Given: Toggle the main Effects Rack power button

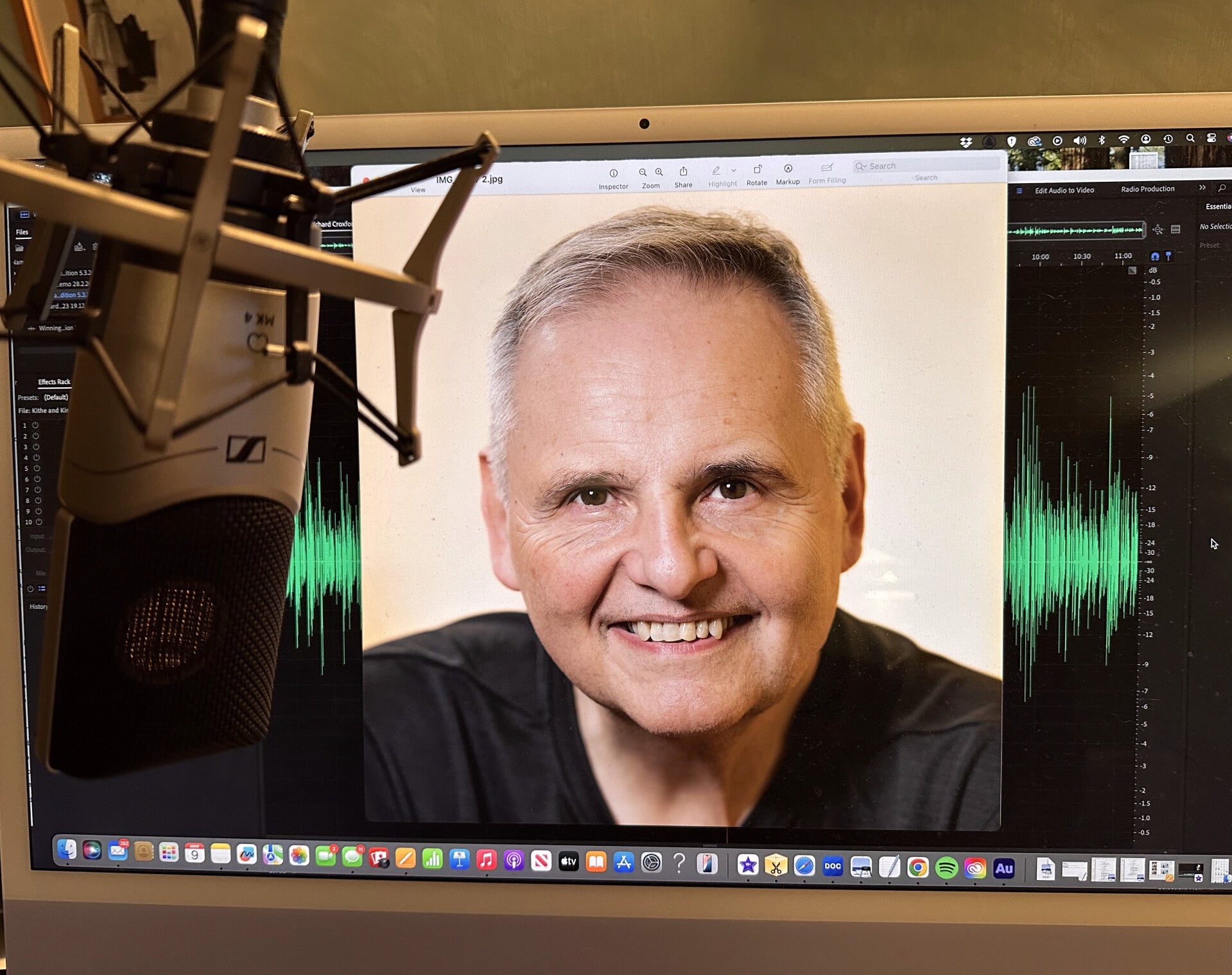Looking at the screenshot, I should pos(30,589).
